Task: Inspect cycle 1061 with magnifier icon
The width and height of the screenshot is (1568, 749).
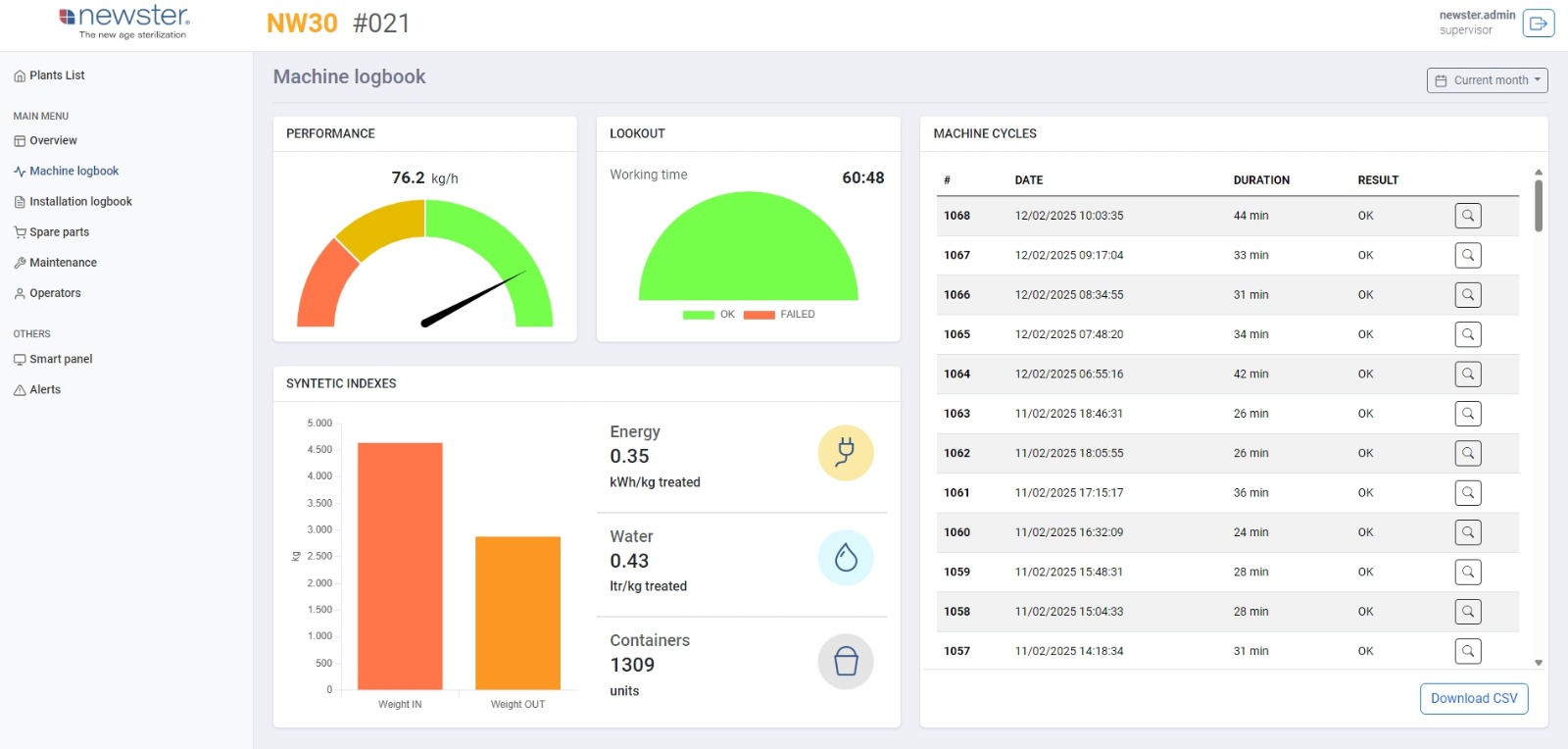Action: point(1467,493)
